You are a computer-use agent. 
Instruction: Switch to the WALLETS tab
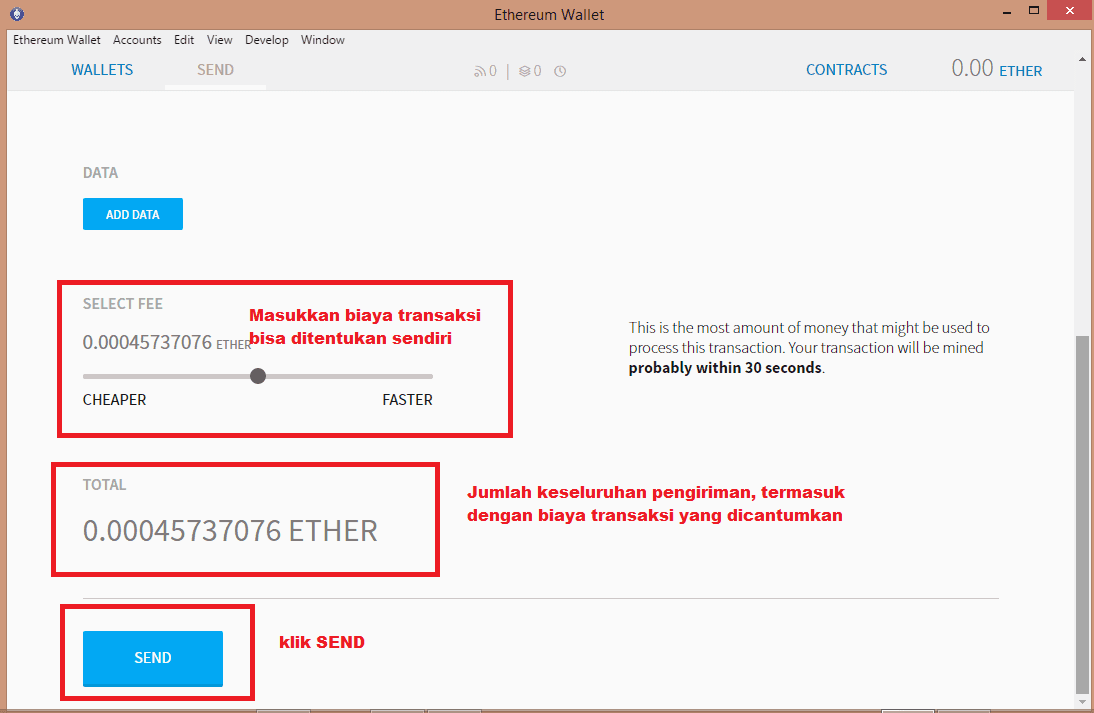pyautogui.click(x=102, y=70)
